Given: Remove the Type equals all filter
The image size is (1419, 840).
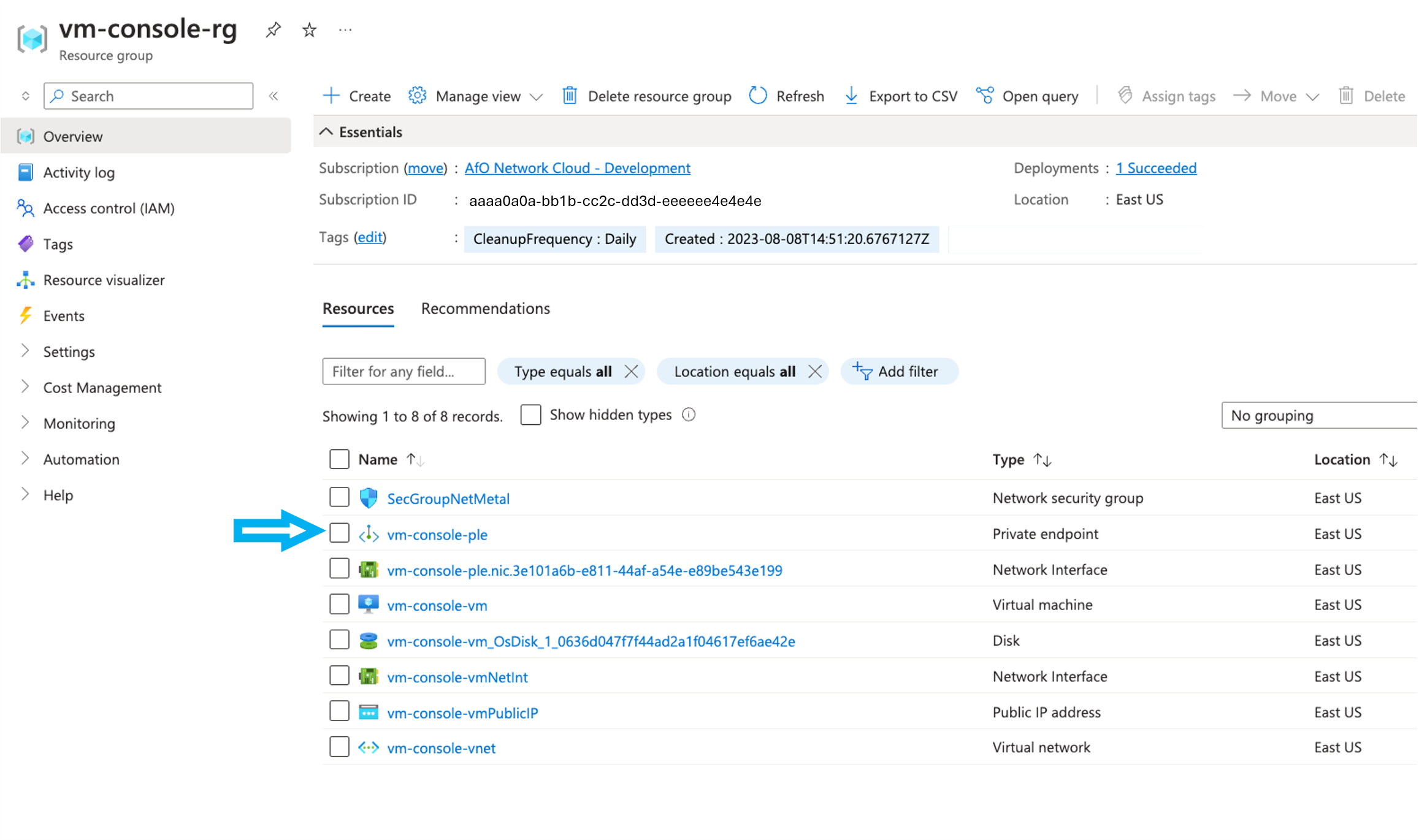Looking at the screenshot, I should pyautogui.click(x=630, y=371).
